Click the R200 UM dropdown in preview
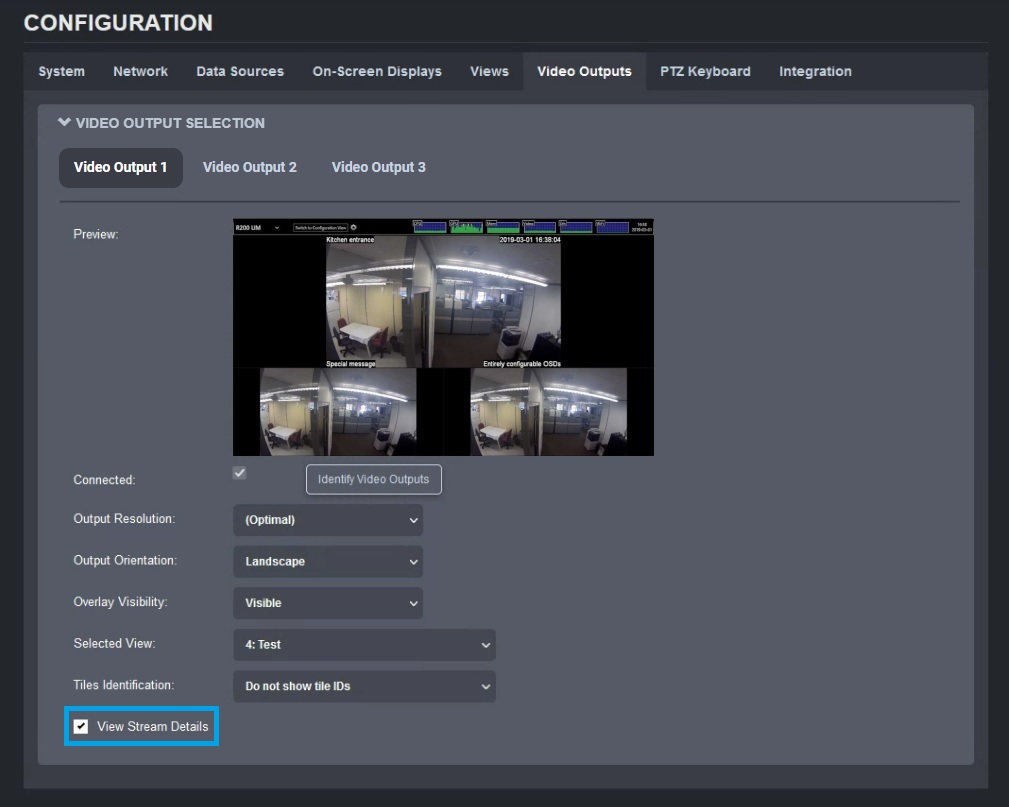This screenshot has width=1009, height=807. point(257,228)
